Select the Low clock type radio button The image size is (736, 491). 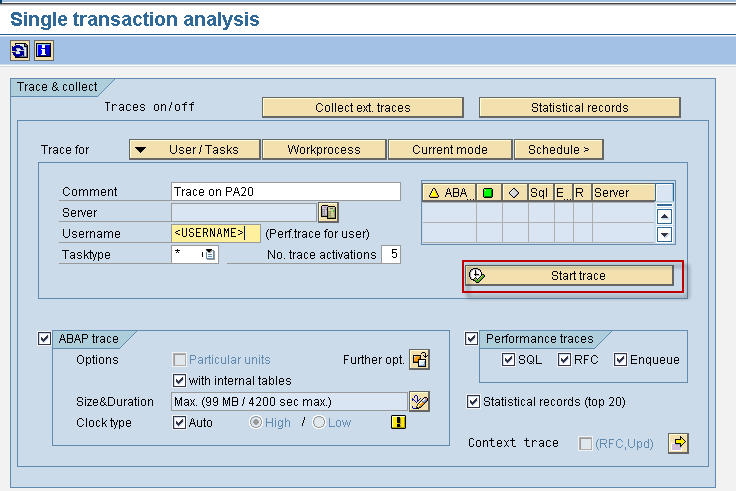pos(319,422)
